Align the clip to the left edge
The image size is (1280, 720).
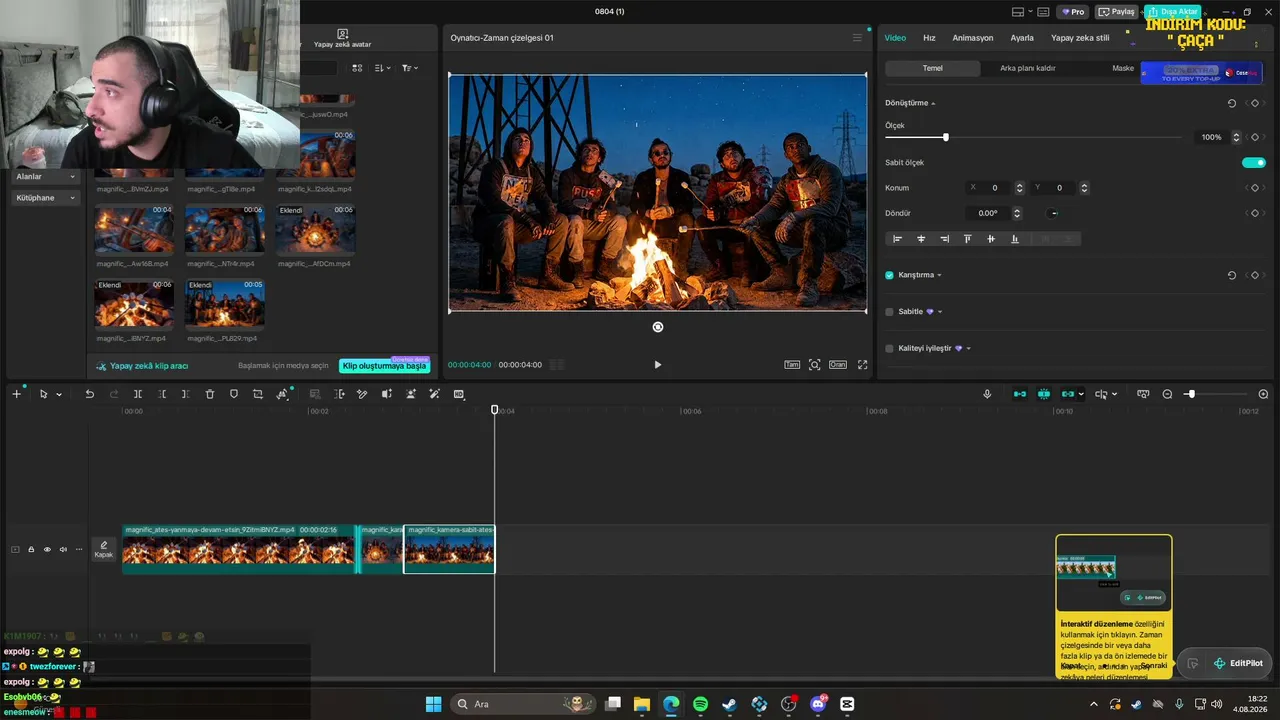pyautogui.click(x=897, y=239)
